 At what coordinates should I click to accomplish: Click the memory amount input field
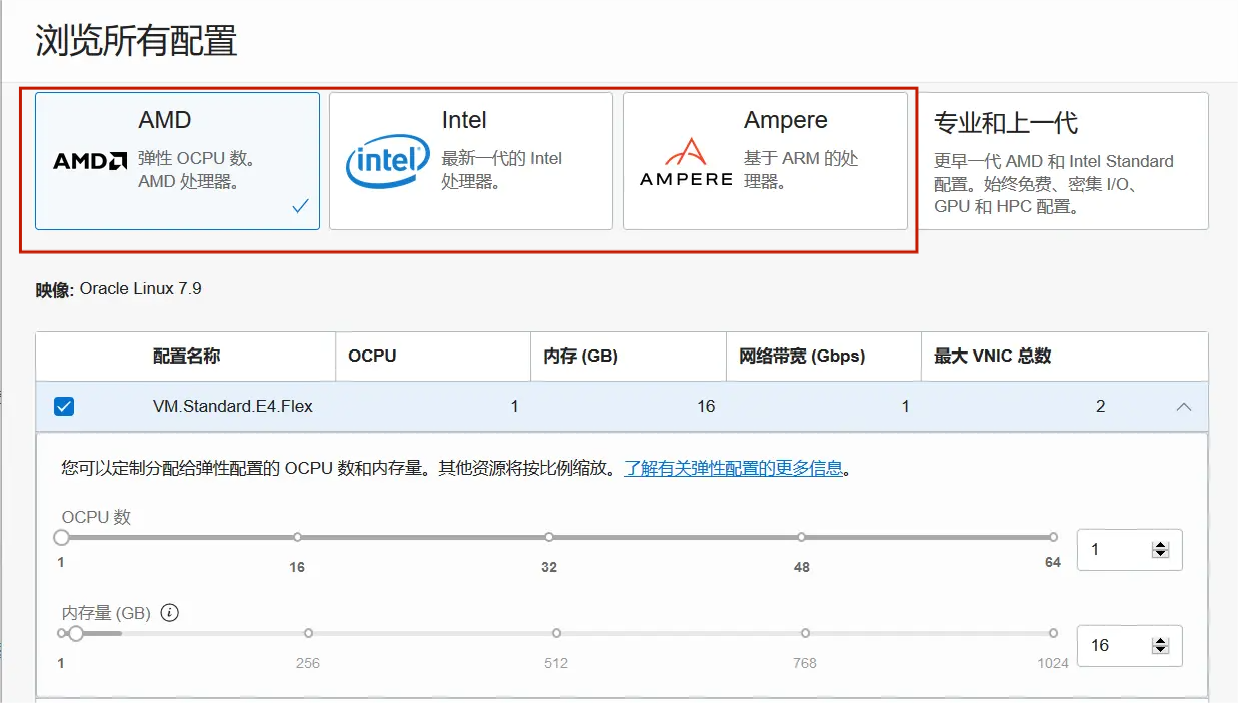pyautogui.click(x=1129, y=645)
